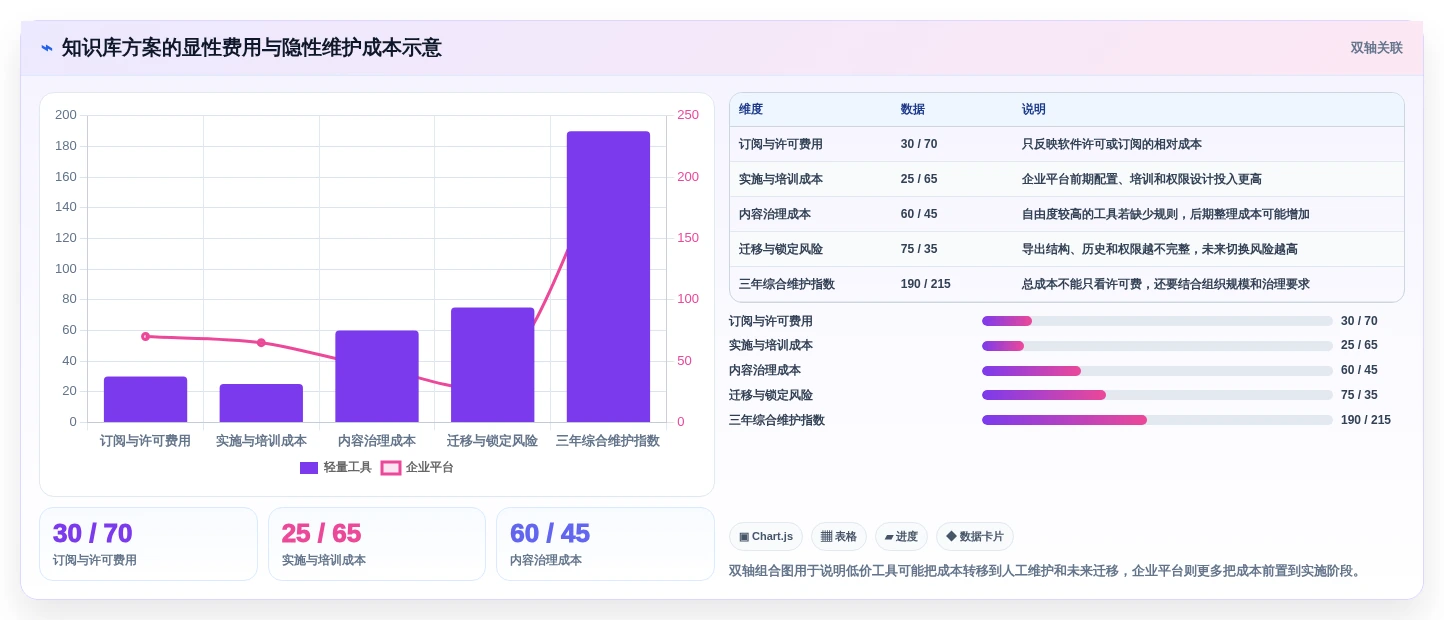The height and width of the screenshot is (620, 1444).
Task: Select table row cell 订阅与许可费用
Action: (x=781, y=144)
